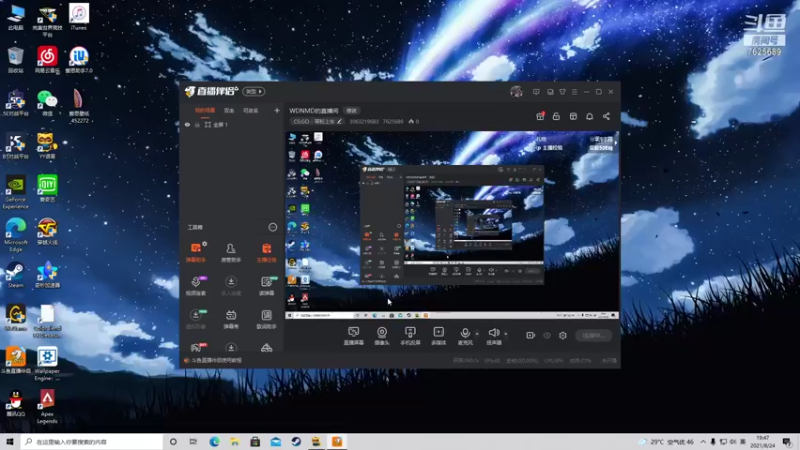Viewport: 800px width, 450px height.
Task: Open File Explorer from taskbar
Action: coord(235,441)
